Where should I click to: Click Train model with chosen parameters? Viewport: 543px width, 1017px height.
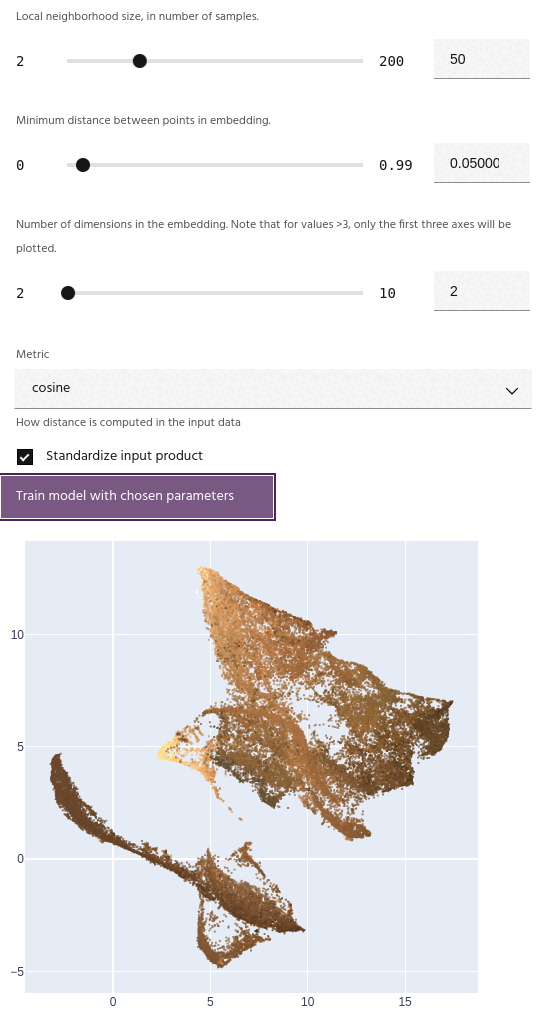tap(138, 496)
